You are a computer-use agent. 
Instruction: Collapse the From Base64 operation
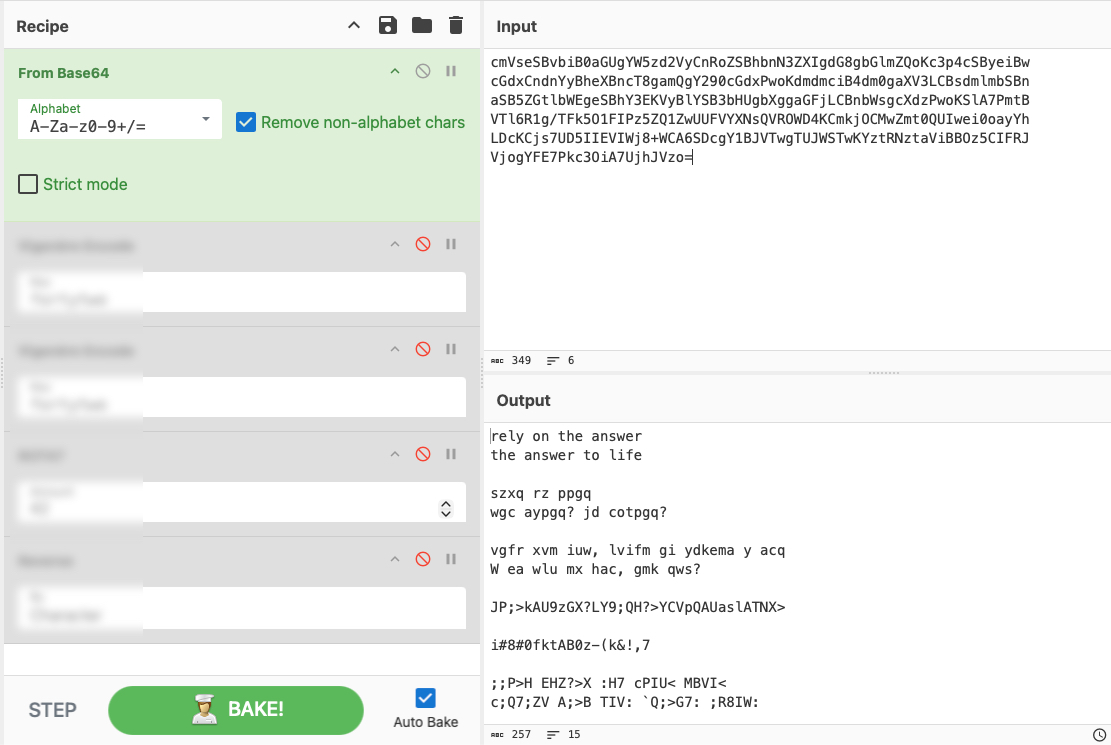click(x=395, y=71)
